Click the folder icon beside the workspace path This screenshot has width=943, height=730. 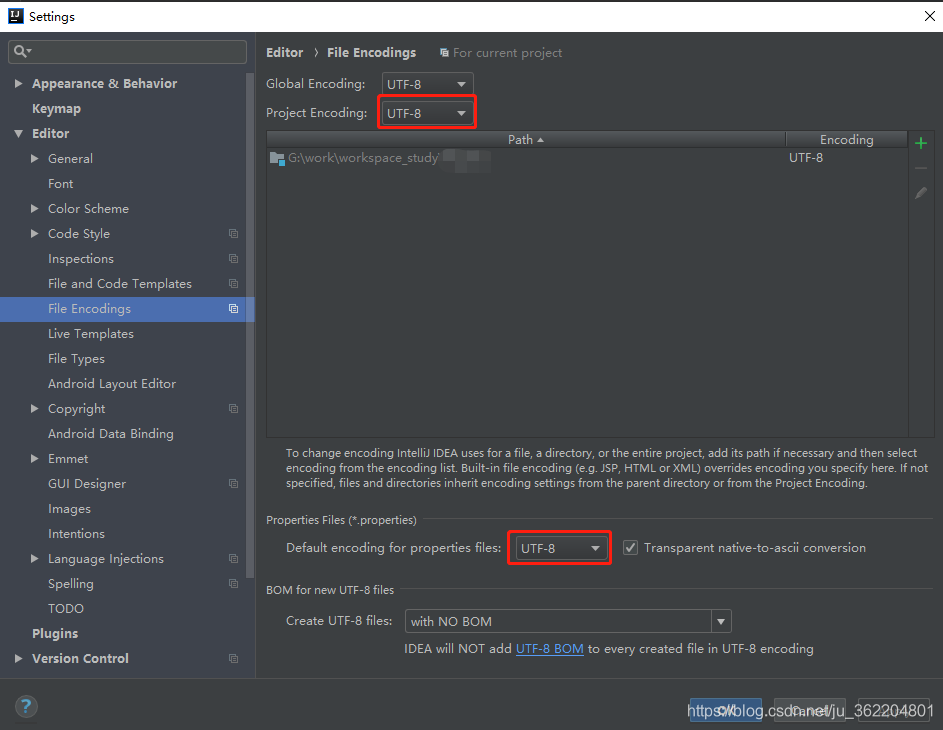point(277,158)
